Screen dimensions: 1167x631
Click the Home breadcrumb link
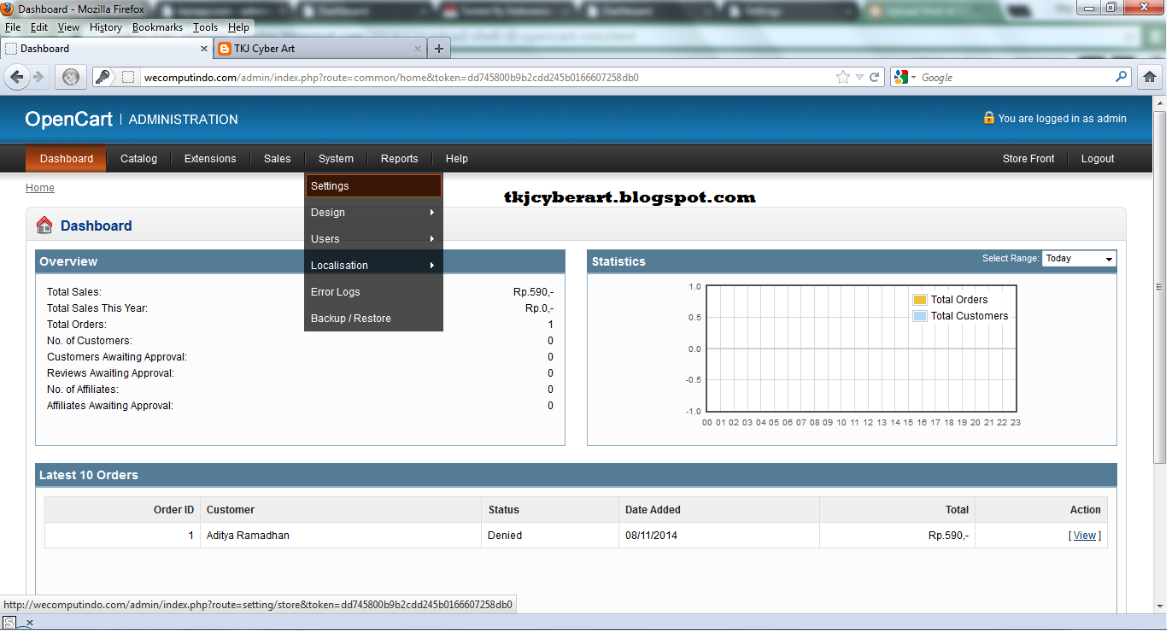(x=40, y=188)
